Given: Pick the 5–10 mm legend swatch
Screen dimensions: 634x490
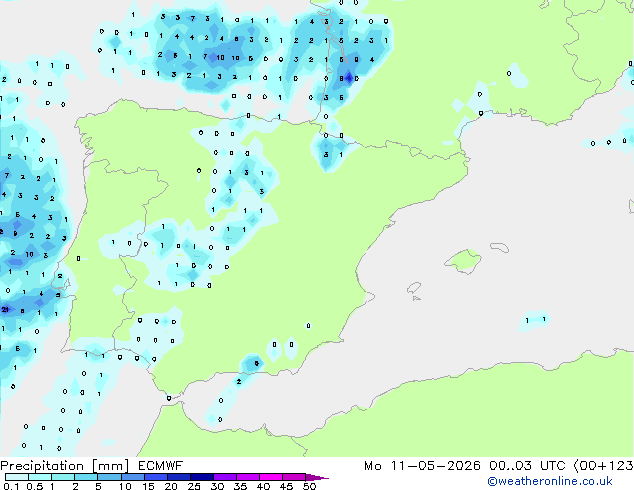Looking at the screenshot, I should [x=109, y=477].
